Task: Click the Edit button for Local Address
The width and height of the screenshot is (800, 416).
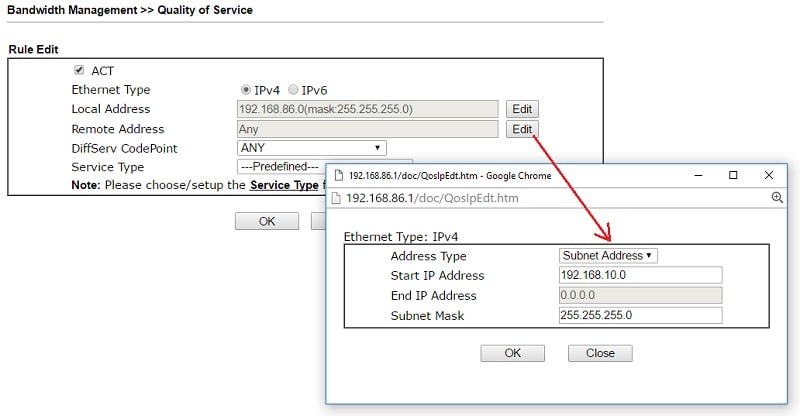Action: point(522,109)
